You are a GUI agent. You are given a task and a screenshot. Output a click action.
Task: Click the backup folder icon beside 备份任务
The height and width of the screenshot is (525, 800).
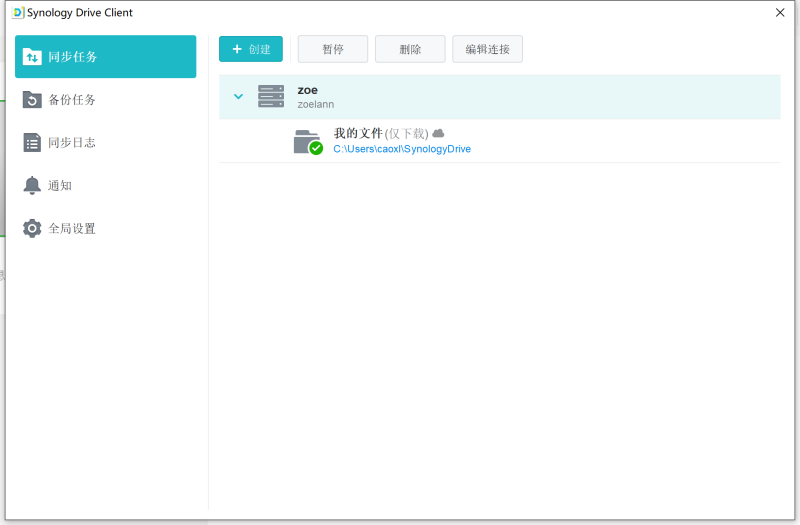click(x=32, y=99)
